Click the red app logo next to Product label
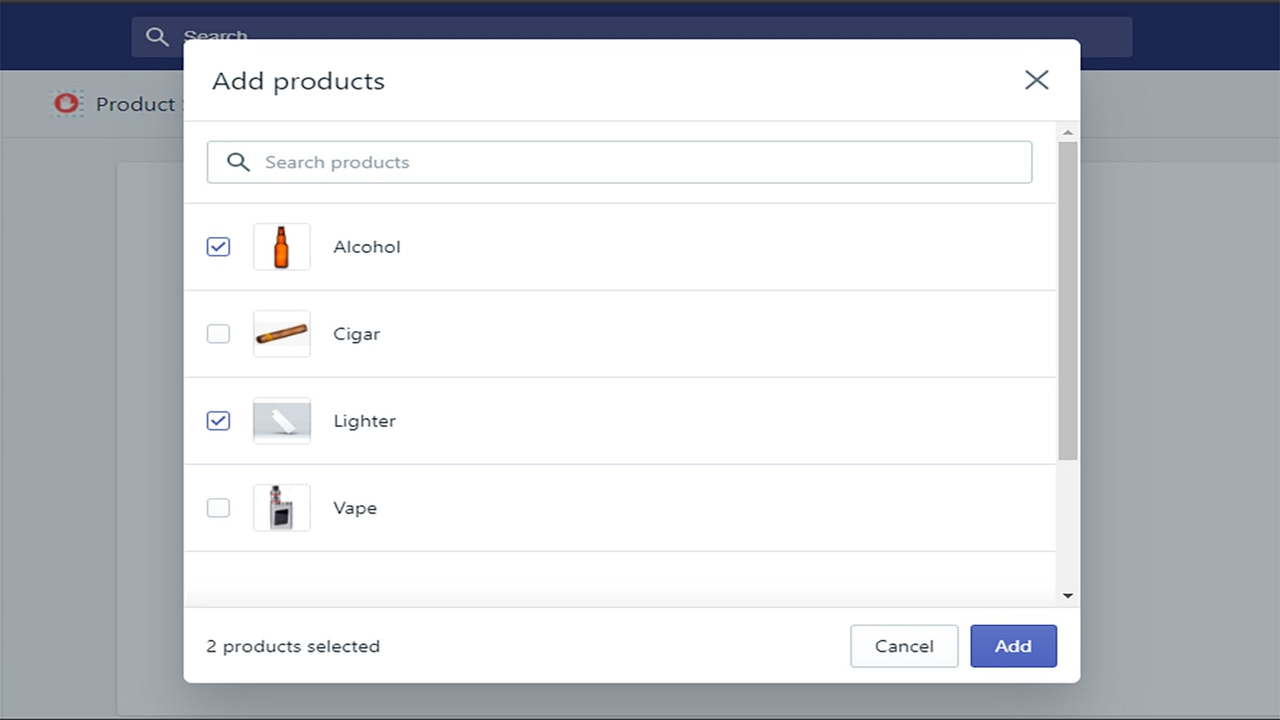Image resolution: width=1280 pixels, height=720 pixels. [x=66, y=103]
